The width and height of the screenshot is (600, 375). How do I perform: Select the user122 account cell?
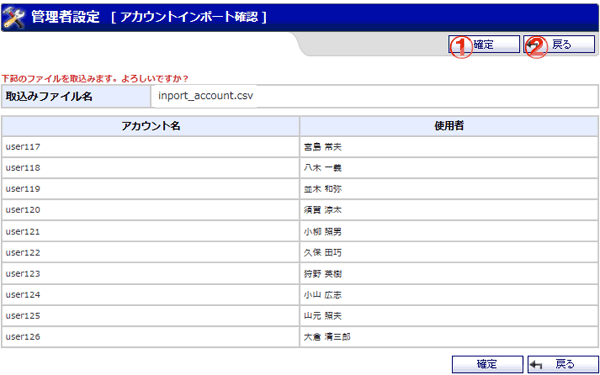click(151, 253)
